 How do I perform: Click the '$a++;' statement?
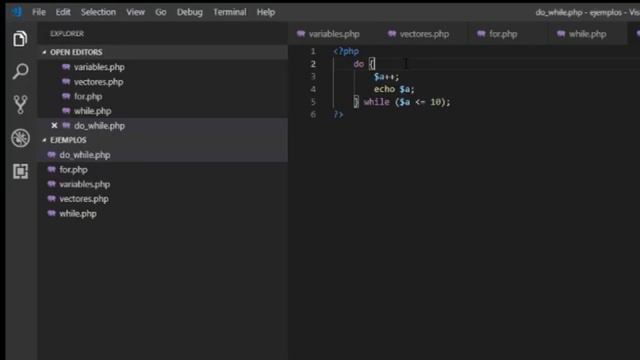click(386, 77)
